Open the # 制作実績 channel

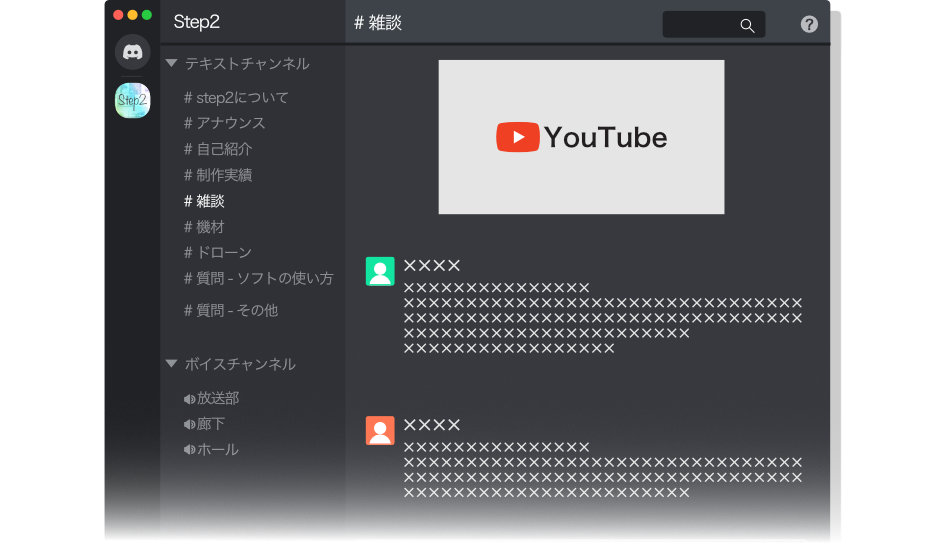[218, 175]
